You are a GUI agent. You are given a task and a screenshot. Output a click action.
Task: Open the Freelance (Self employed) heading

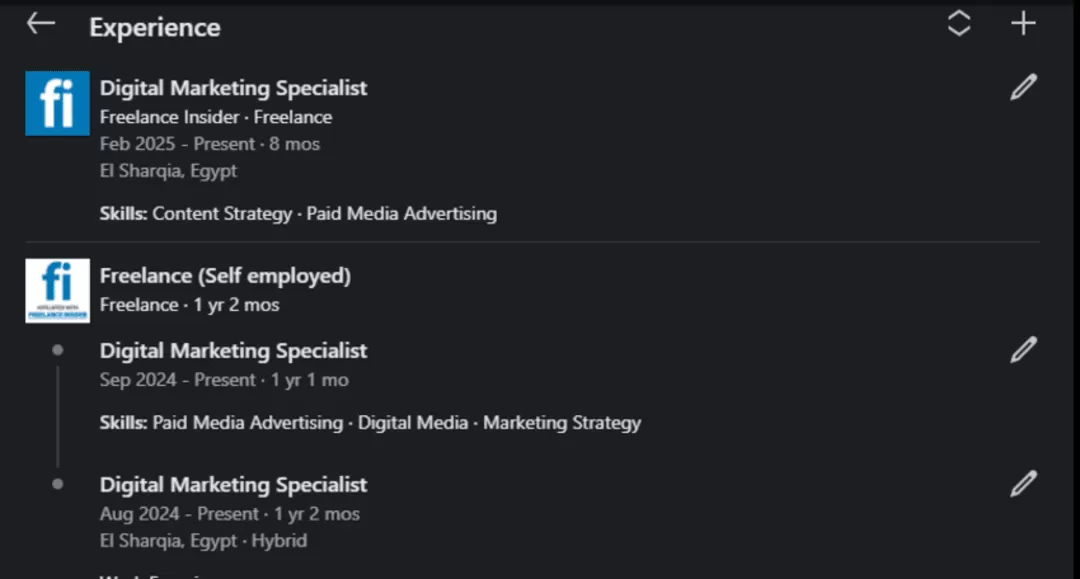[x=225, y=275]
